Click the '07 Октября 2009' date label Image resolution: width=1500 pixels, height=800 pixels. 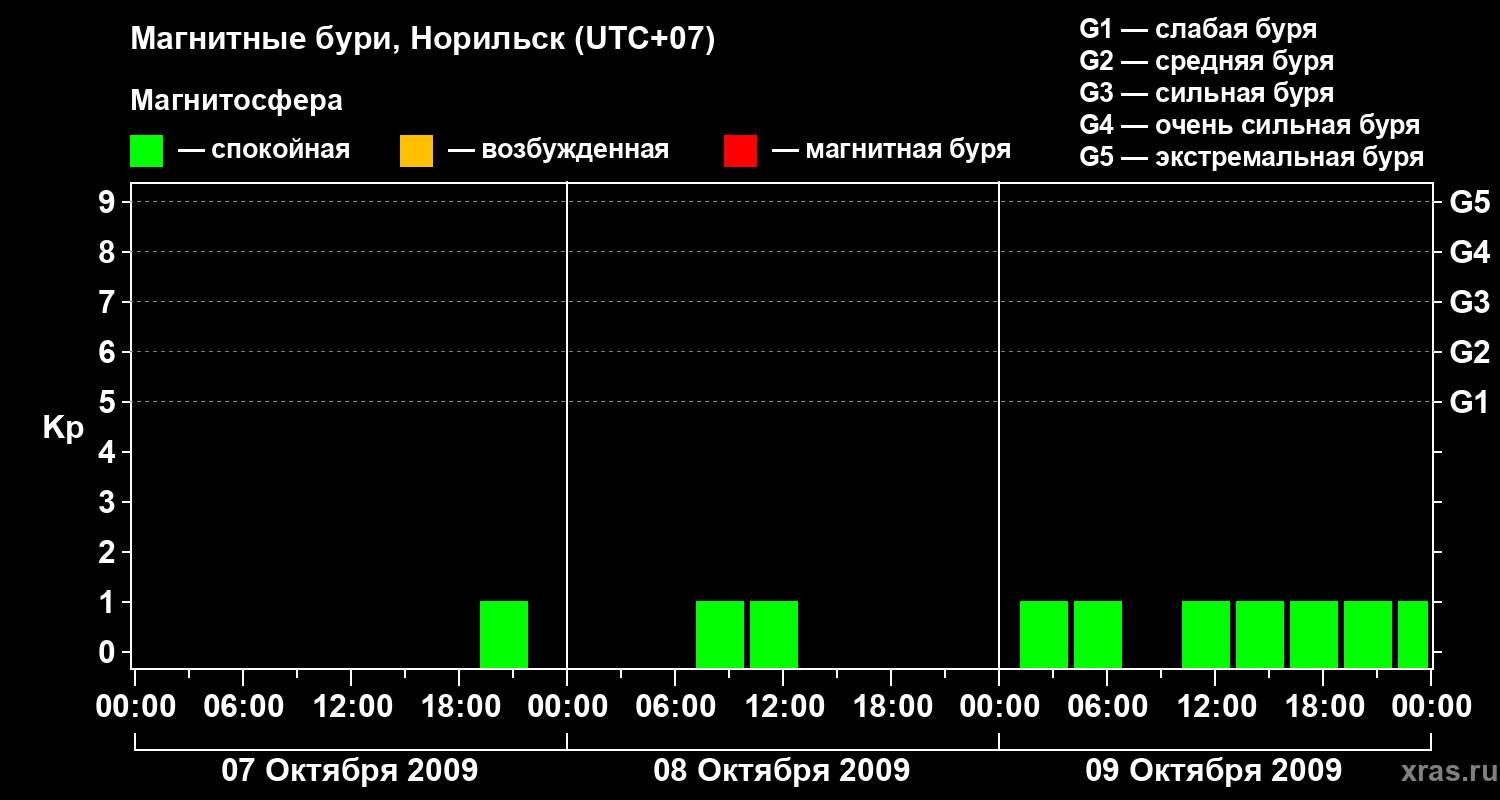point(349,771)
